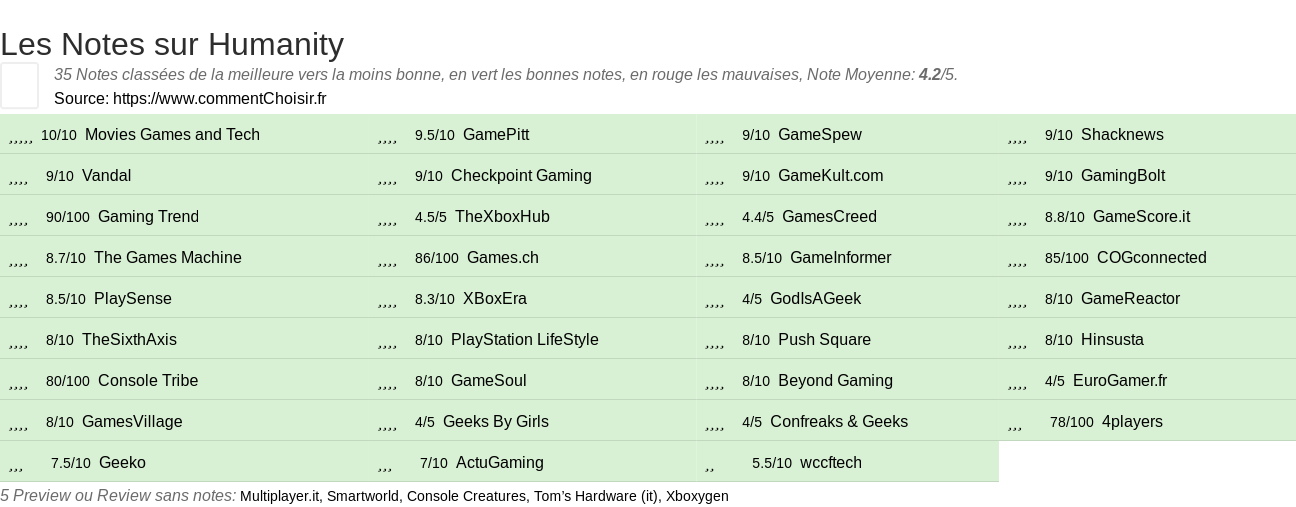Open the GamesVillage review

pos(132,422)
